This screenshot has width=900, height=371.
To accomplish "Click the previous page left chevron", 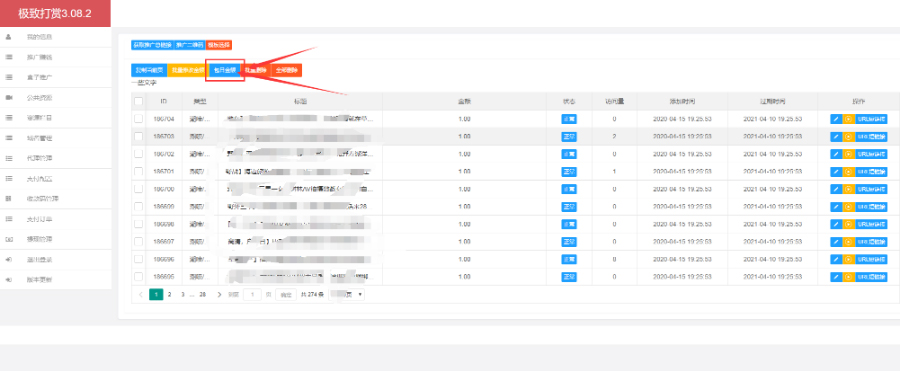I will [141, 294].
